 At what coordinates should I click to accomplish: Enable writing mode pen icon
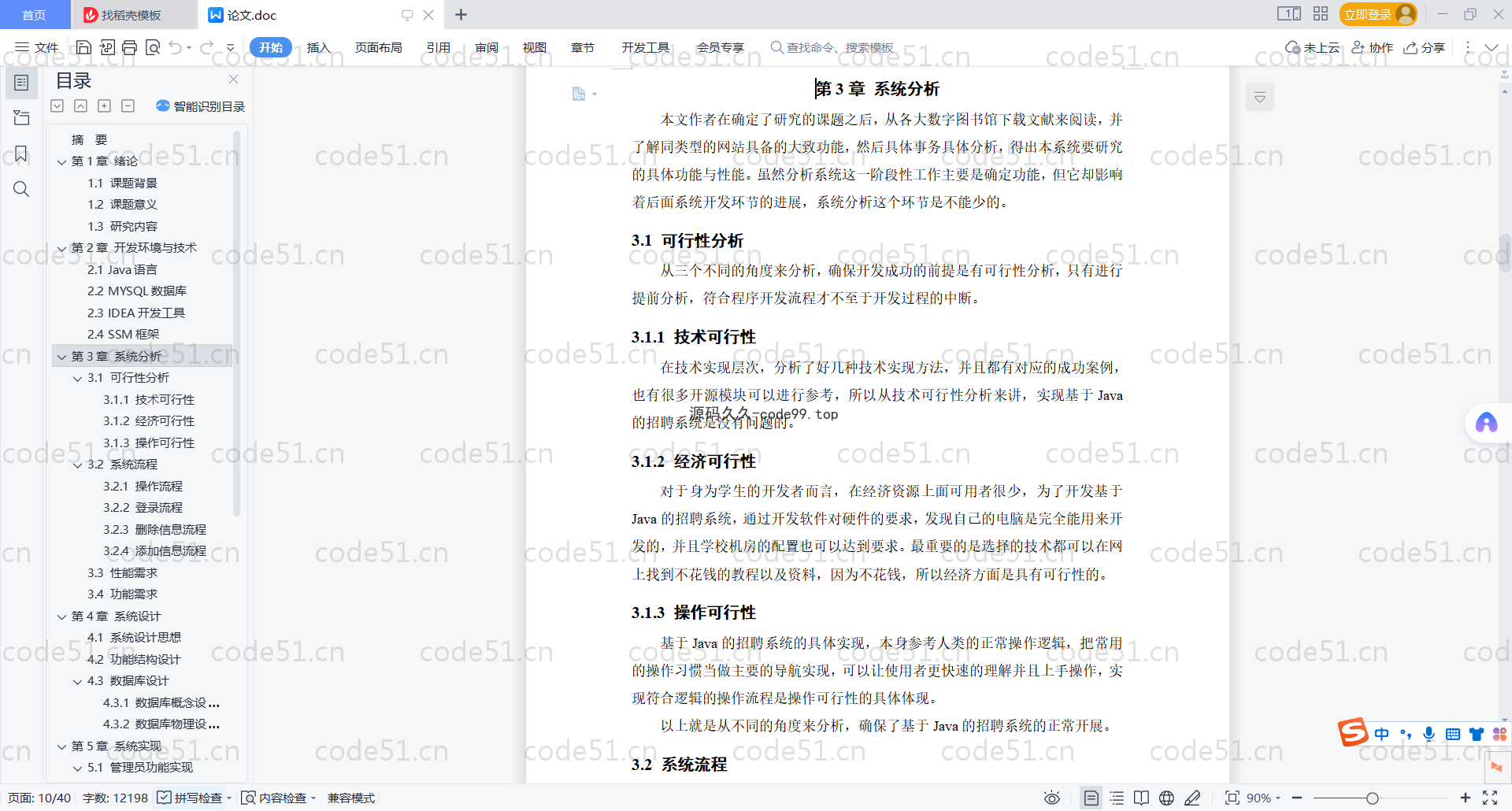(x=1192, y=798)
